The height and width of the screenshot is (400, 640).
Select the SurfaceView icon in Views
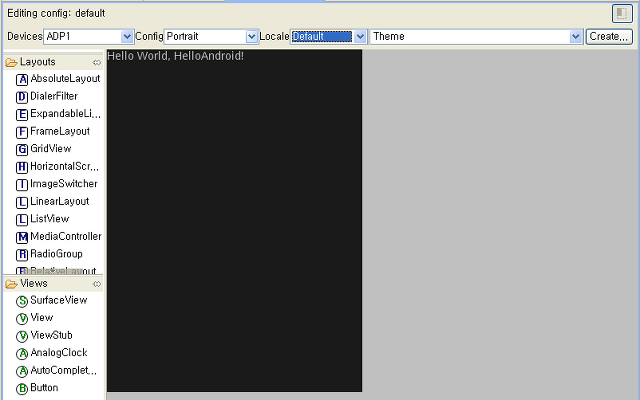22,301
